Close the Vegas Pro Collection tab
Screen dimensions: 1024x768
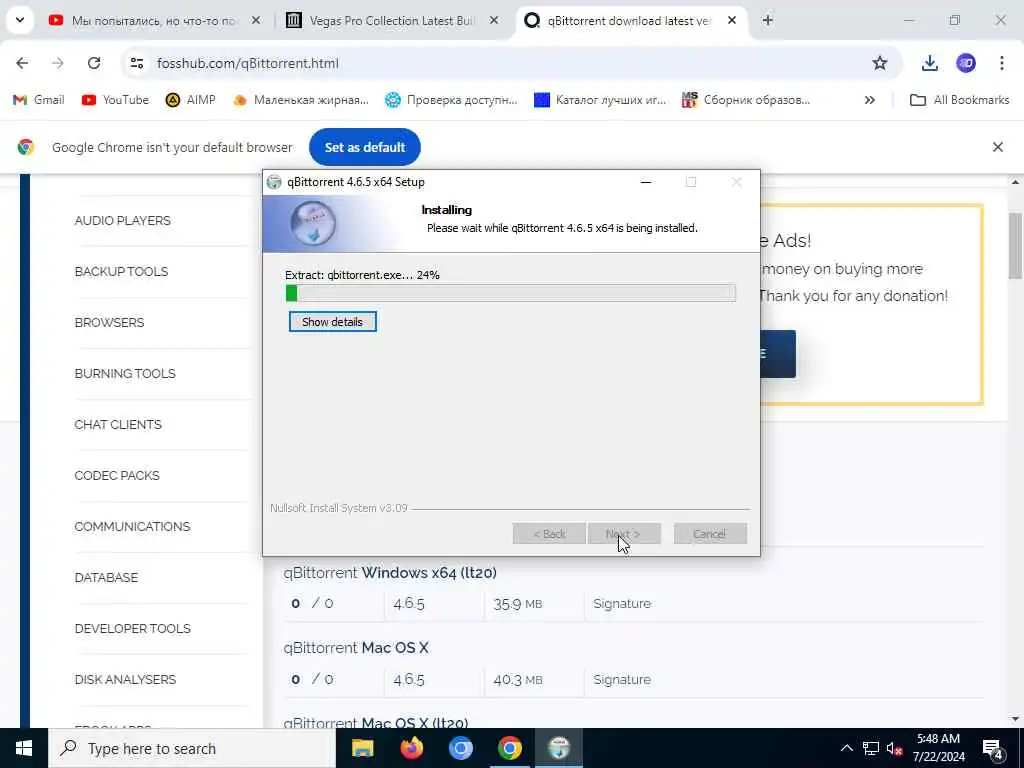click(494, 21)
